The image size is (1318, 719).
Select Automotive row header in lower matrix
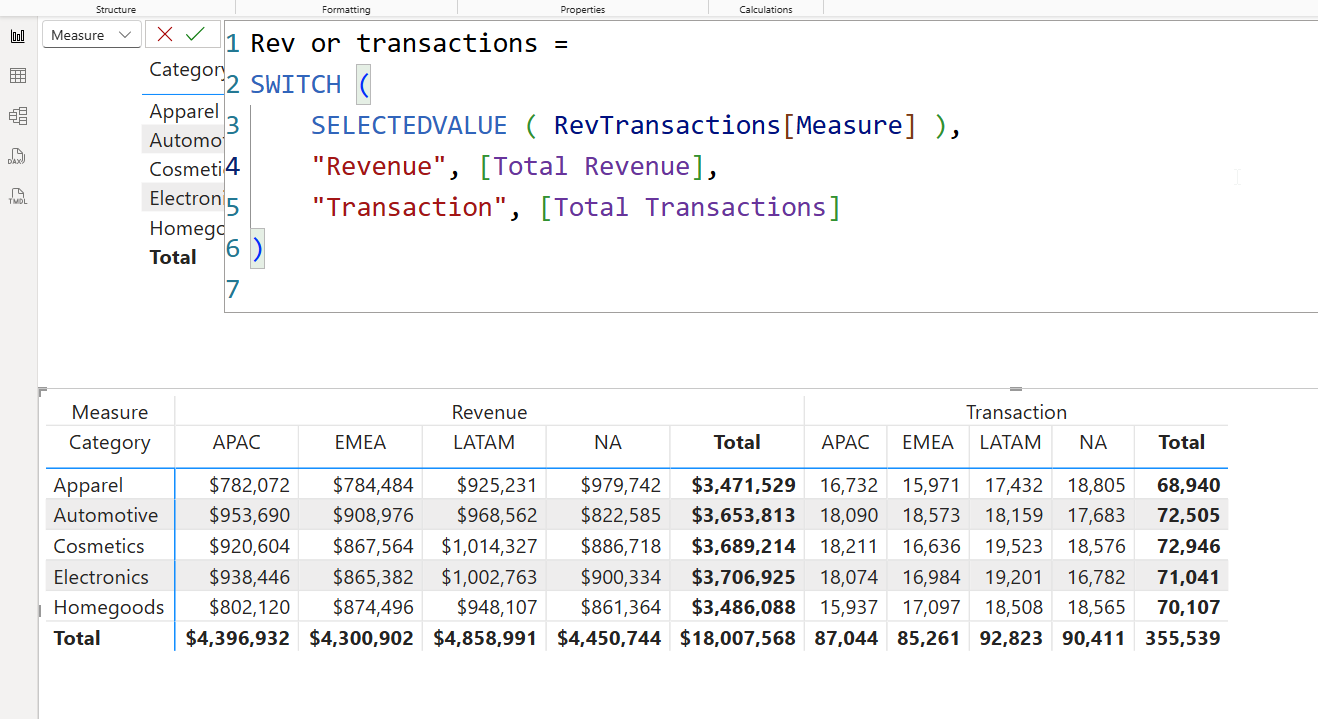tap(106, 515)
